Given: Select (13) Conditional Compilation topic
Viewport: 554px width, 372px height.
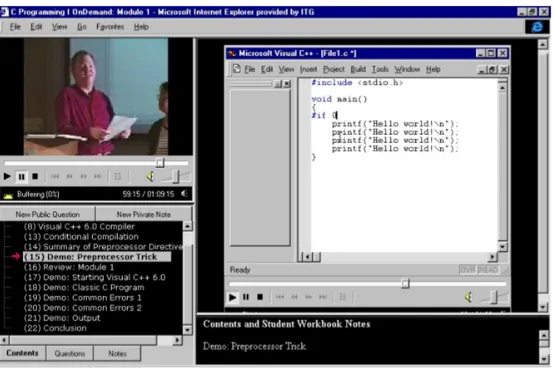Looking at the screenshot, I should (x=81, y=236).
